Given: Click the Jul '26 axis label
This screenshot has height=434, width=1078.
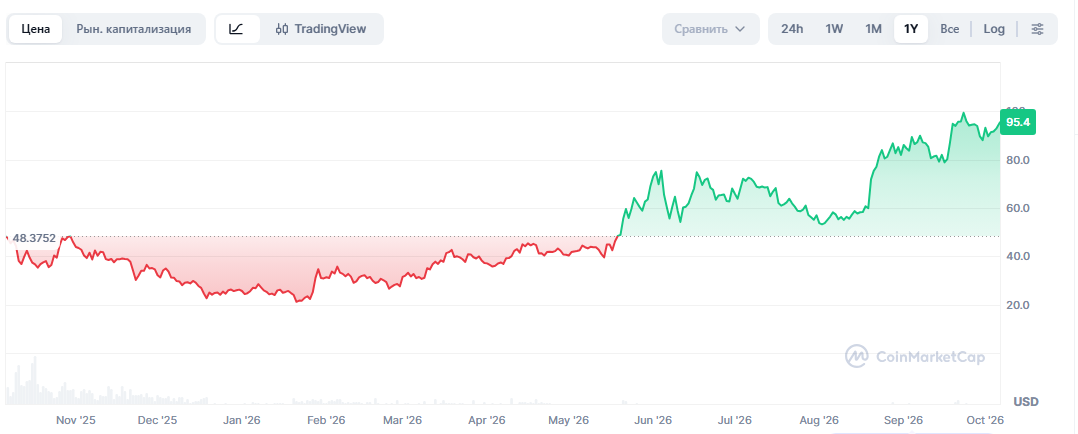Looking at the screenshot, I should pos(735,420).
